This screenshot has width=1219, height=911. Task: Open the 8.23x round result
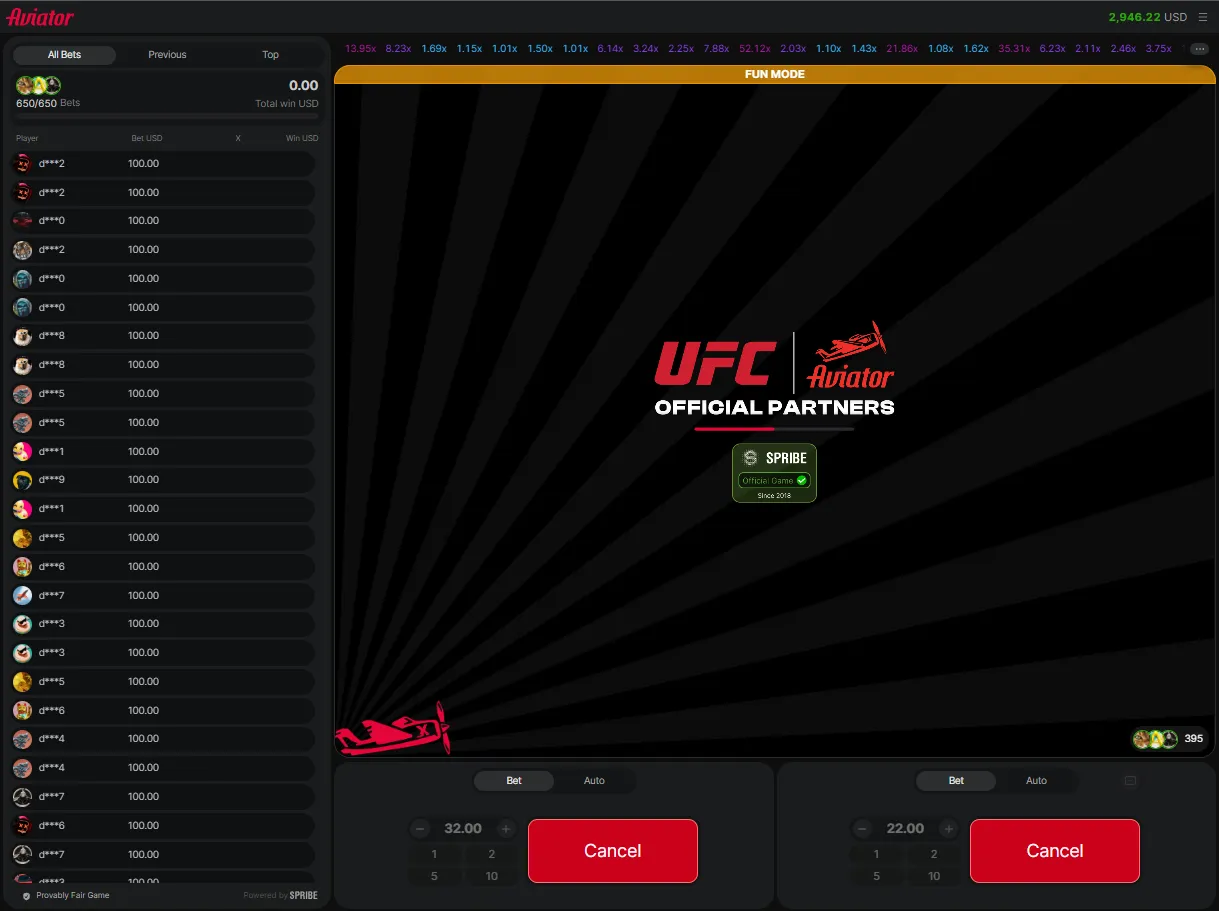point(398,49)
